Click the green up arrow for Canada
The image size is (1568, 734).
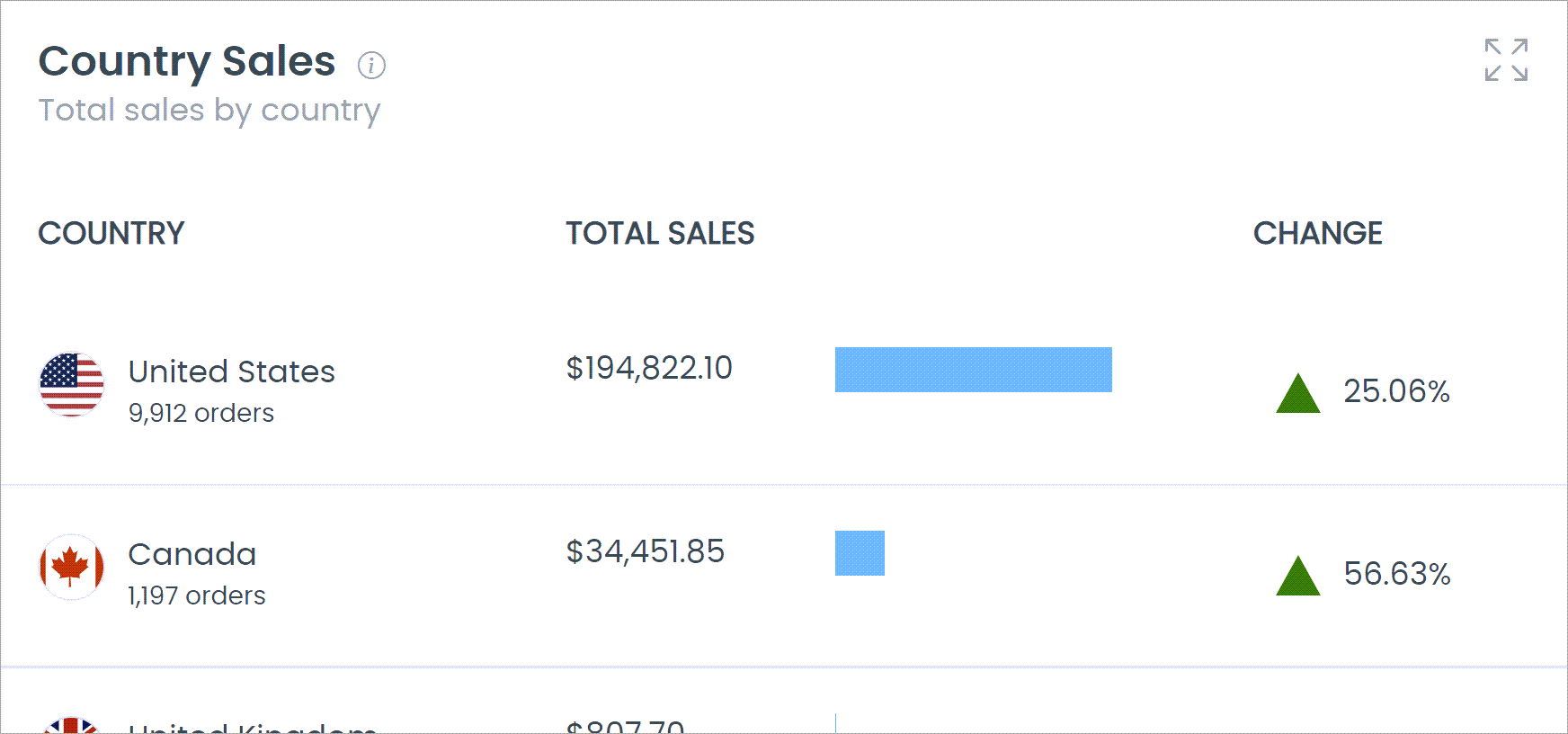click(1296, 577)
